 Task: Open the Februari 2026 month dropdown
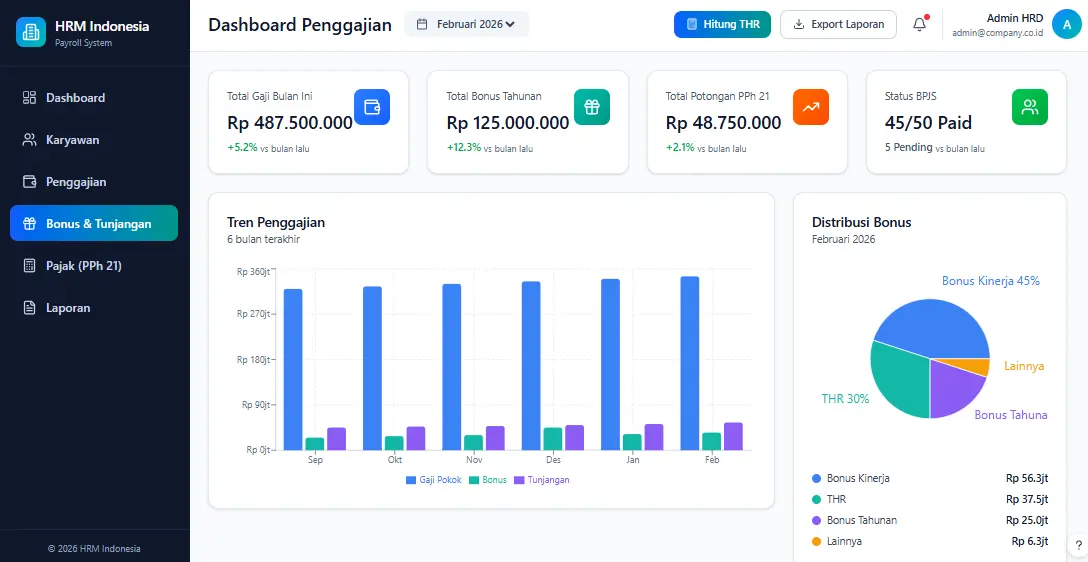[x=466, y=24]
